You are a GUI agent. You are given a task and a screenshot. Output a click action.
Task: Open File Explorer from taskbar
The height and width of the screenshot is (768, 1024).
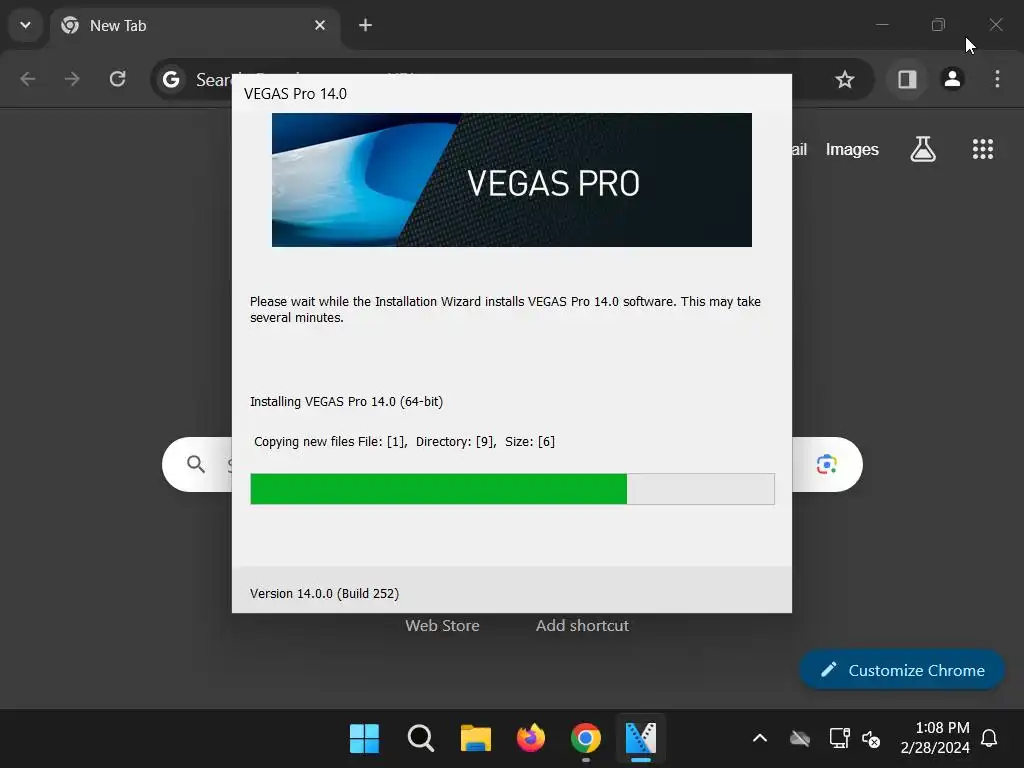(x=475, y=739)
